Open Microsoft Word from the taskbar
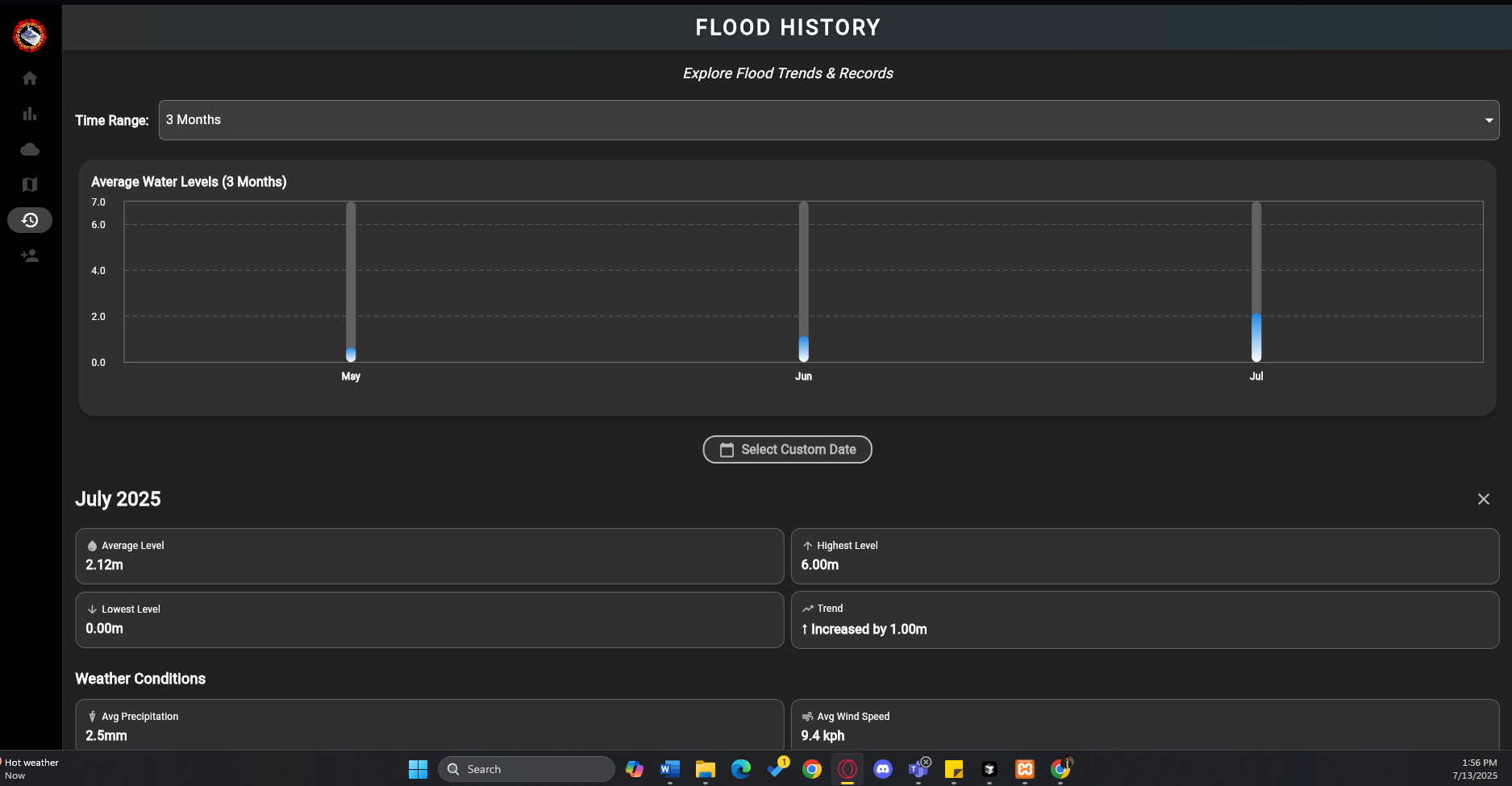Viewport: 1512px width, 786px height. pos(670,769)
